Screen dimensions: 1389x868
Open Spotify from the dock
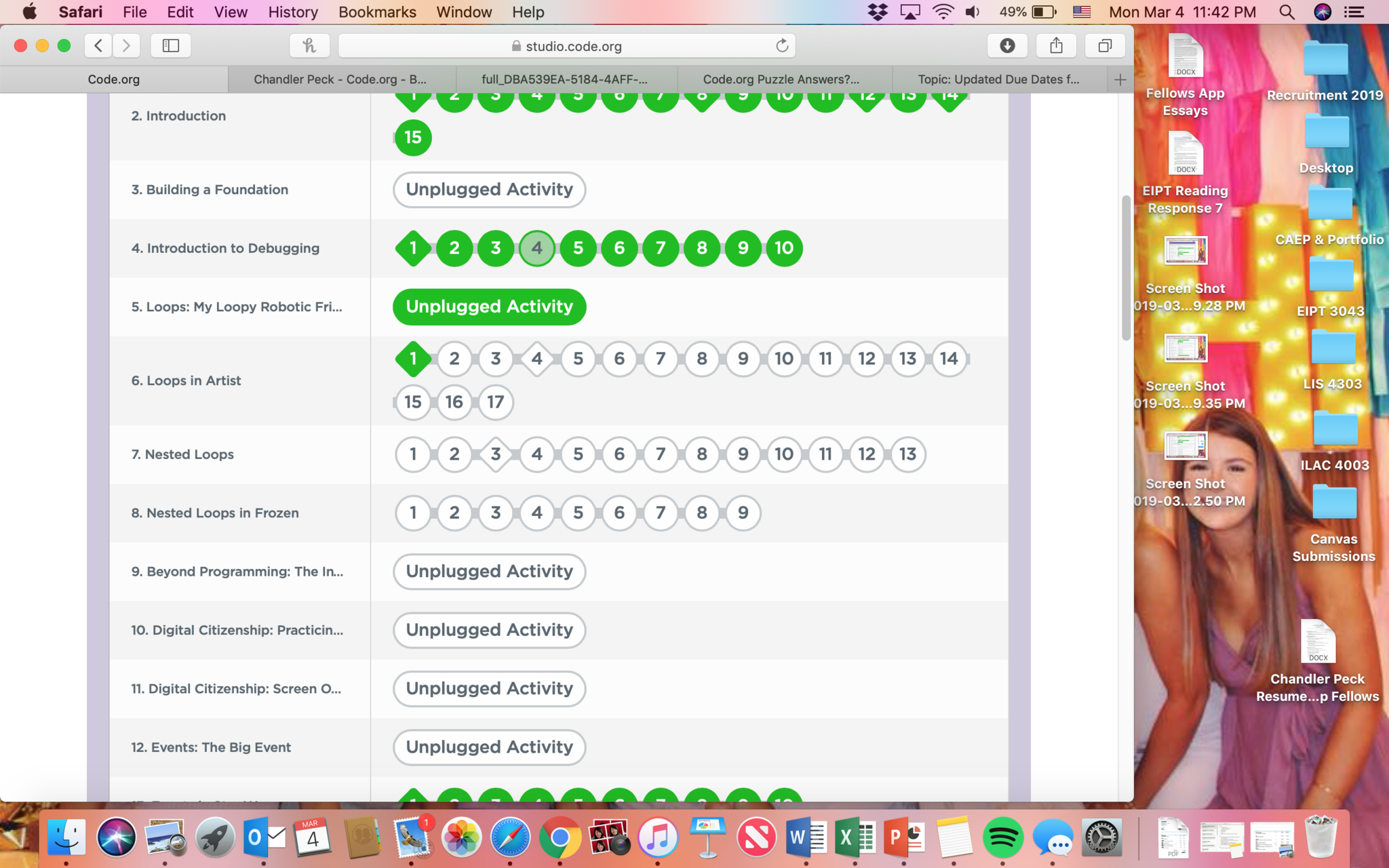point(1002,837)
